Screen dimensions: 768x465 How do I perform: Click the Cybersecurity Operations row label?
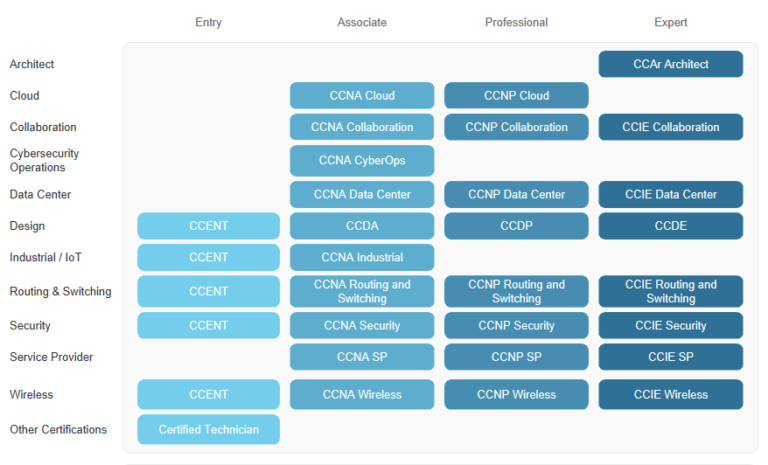click(x=44, y=160)
